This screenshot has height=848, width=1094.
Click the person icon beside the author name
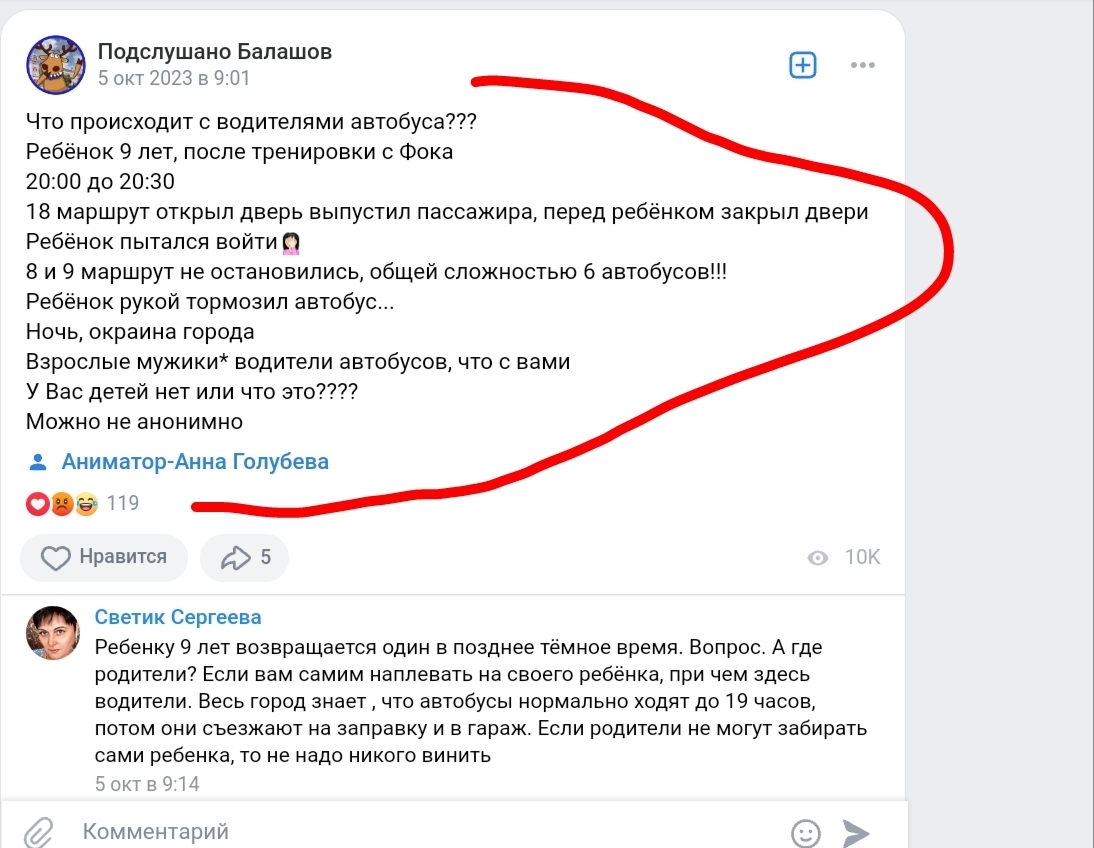tap(38, 462)
